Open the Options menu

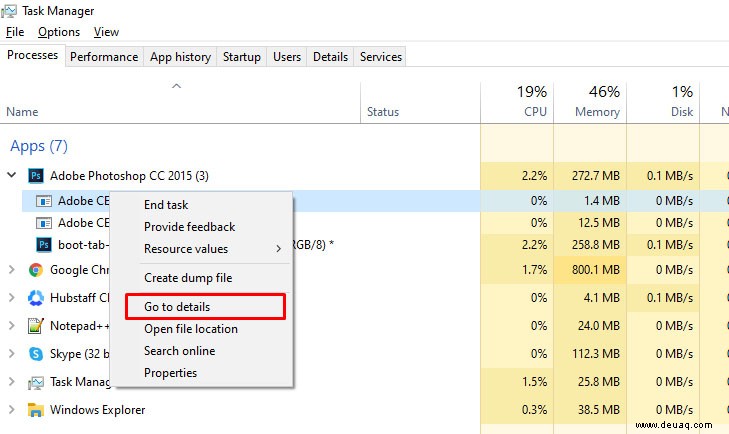[x=59, y=32]
